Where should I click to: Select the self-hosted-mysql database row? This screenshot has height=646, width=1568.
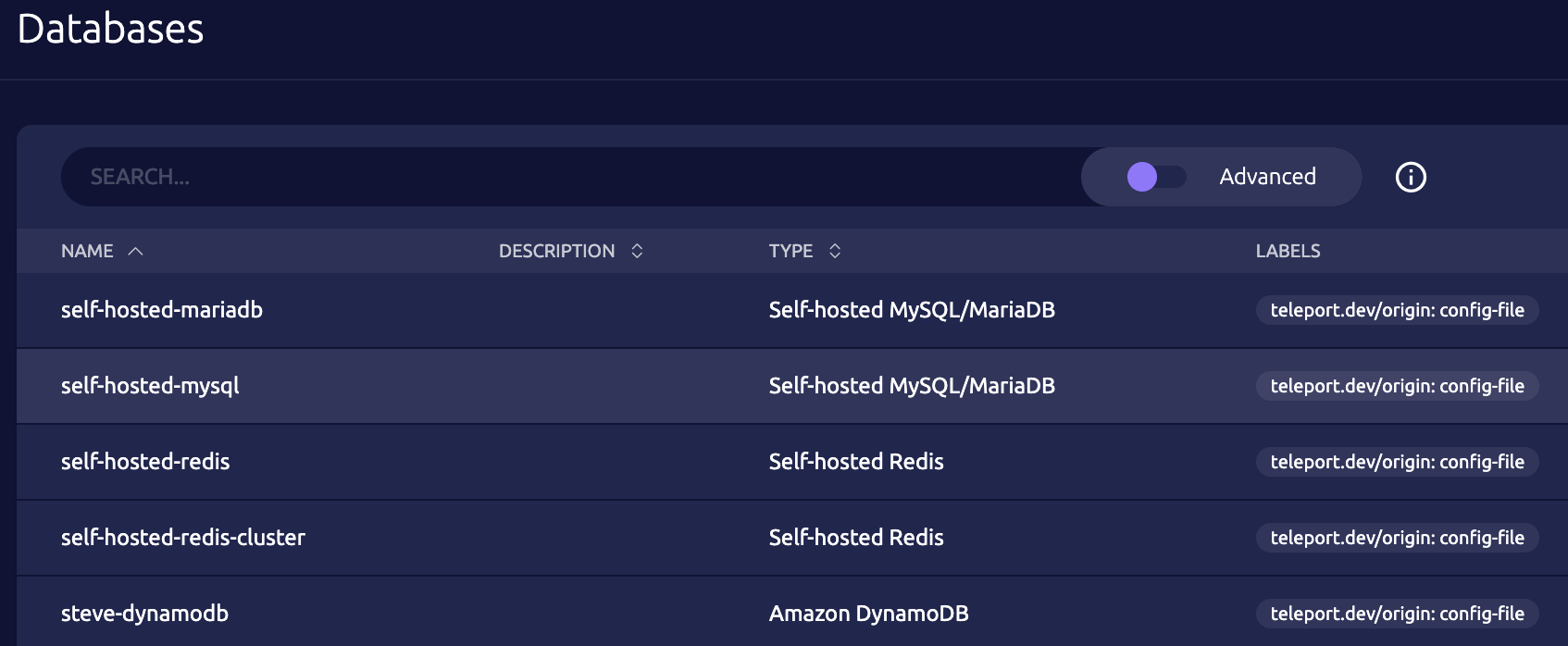[x=150, y=386]
